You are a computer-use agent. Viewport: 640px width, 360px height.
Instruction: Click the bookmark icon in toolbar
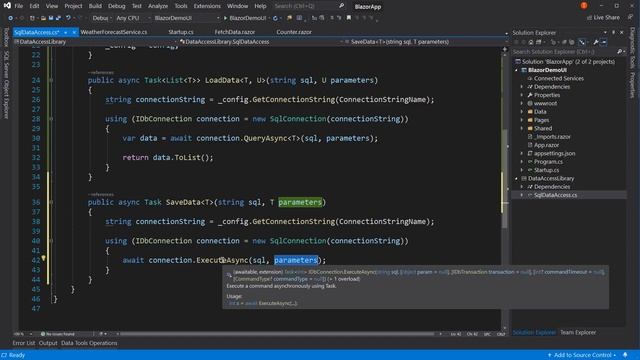tap(349, 18)
